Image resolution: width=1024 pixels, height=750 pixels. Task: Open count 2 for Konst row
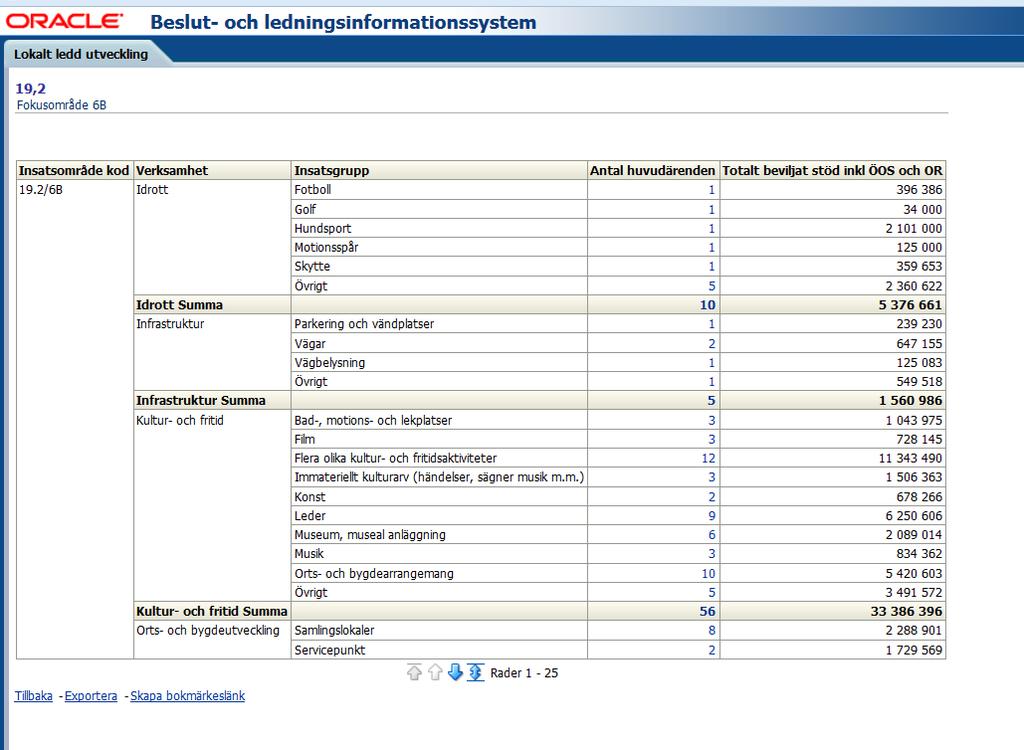coord(712,497)
